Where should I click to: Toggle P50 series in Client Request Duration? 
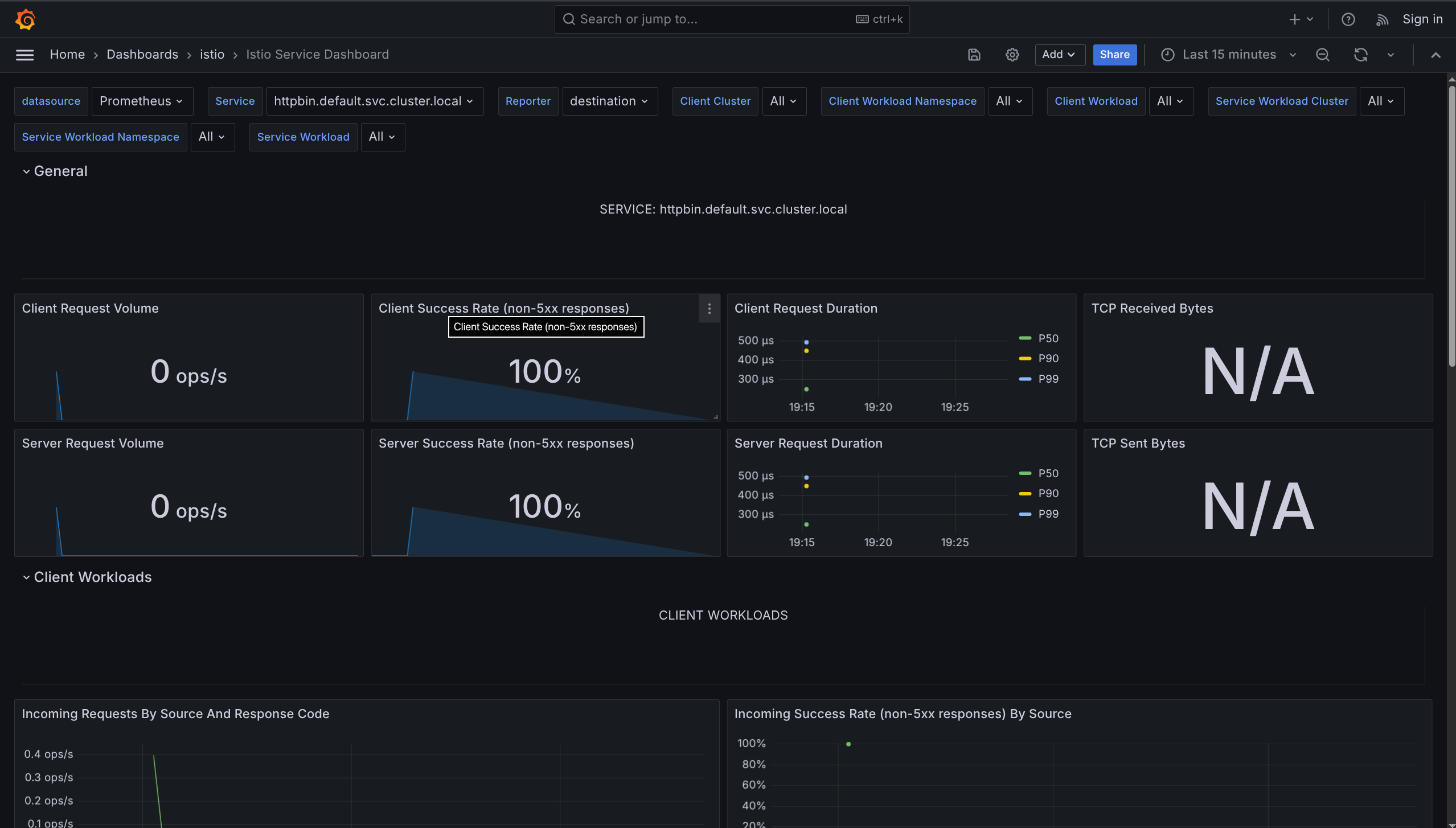(1047, 338)
